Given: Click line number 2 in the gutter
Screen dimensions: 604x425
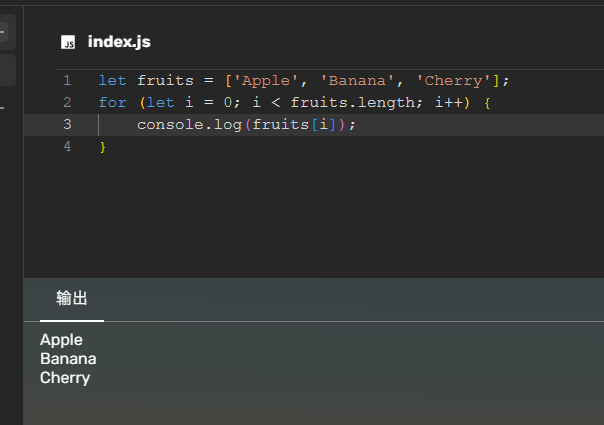Looking at the screenshot, I should coord(67,102).
